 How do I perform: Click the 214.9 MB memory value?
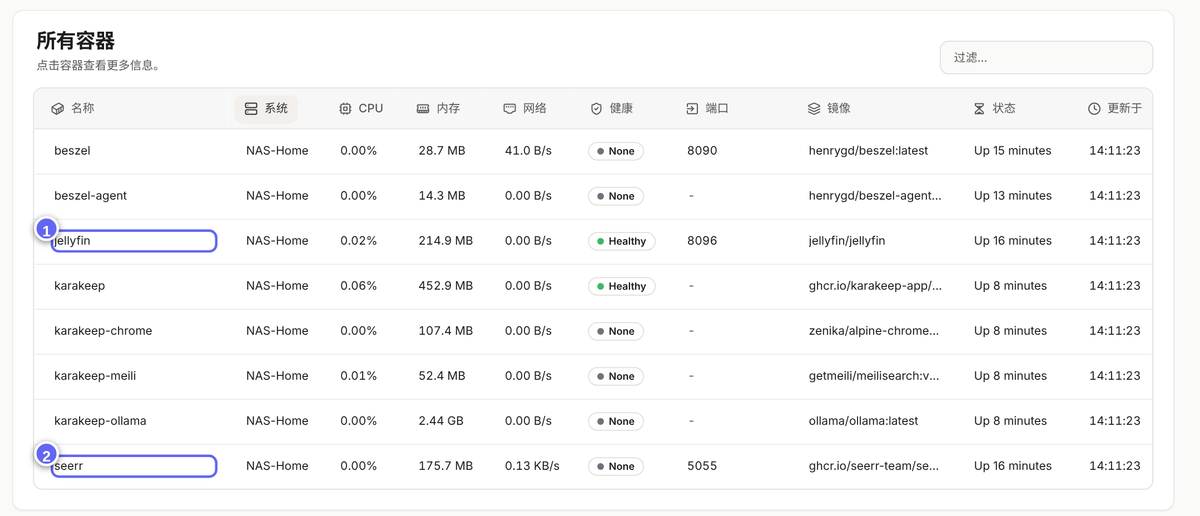point(445,241)
